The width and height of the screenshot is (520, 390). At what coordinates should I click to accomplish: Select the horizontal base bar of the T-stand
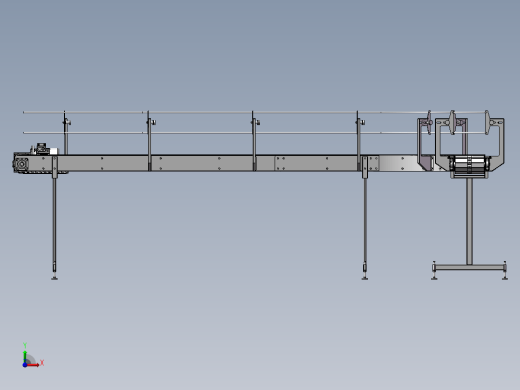click(469, 267)
